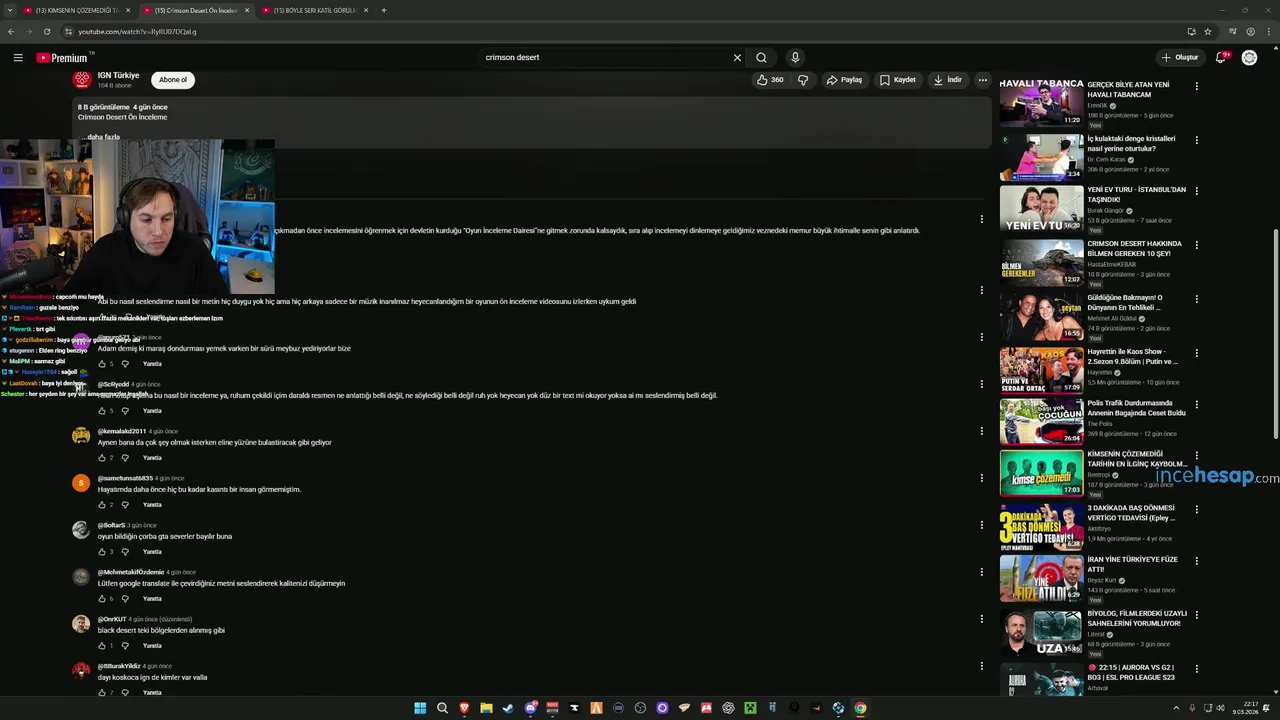Open @sametunsat6835's orange profile avatar

click(81, 482)
